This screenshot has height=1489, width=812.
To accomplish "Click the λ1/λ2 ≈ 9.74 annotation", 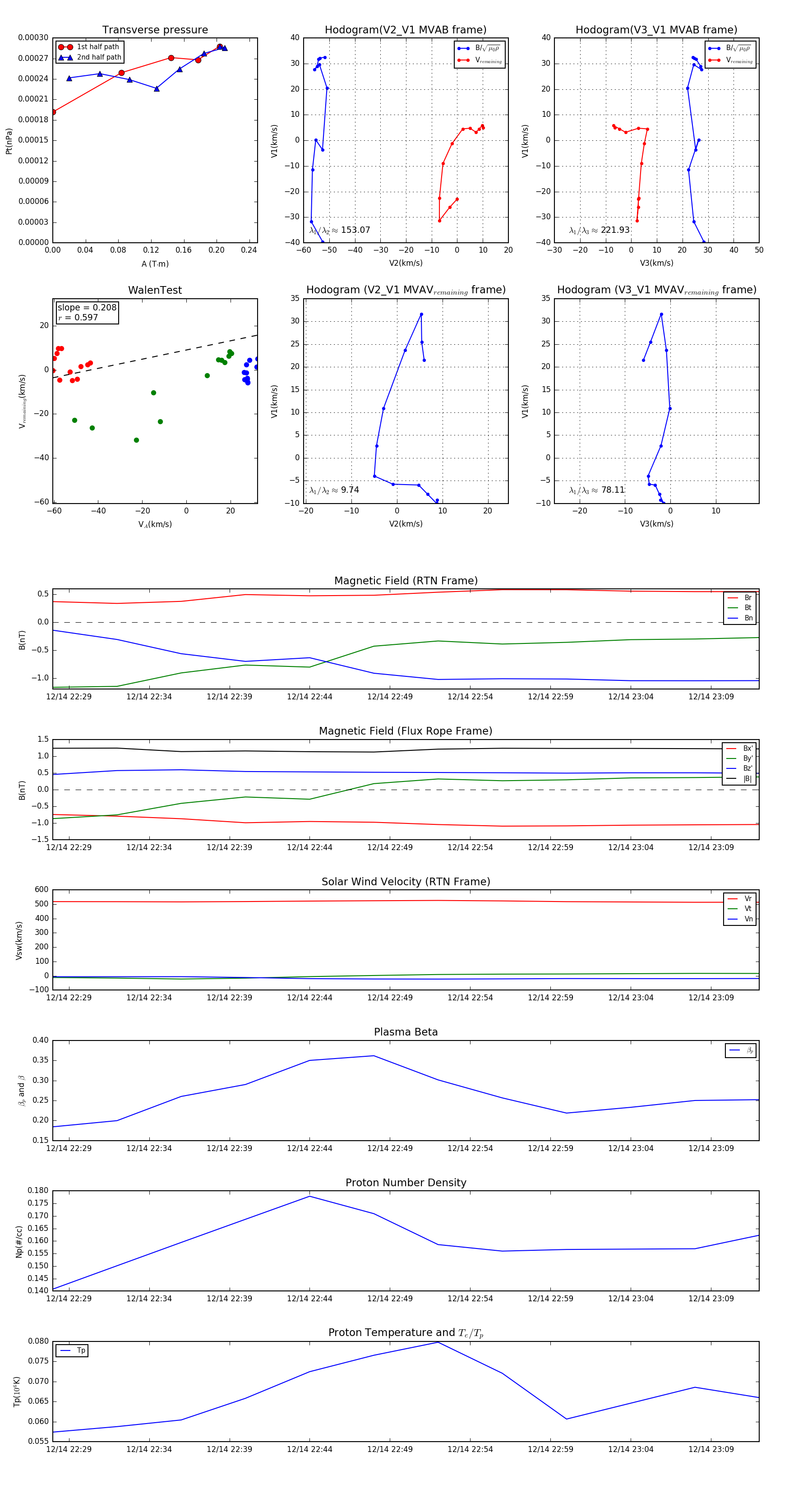I will pos(334,490).
